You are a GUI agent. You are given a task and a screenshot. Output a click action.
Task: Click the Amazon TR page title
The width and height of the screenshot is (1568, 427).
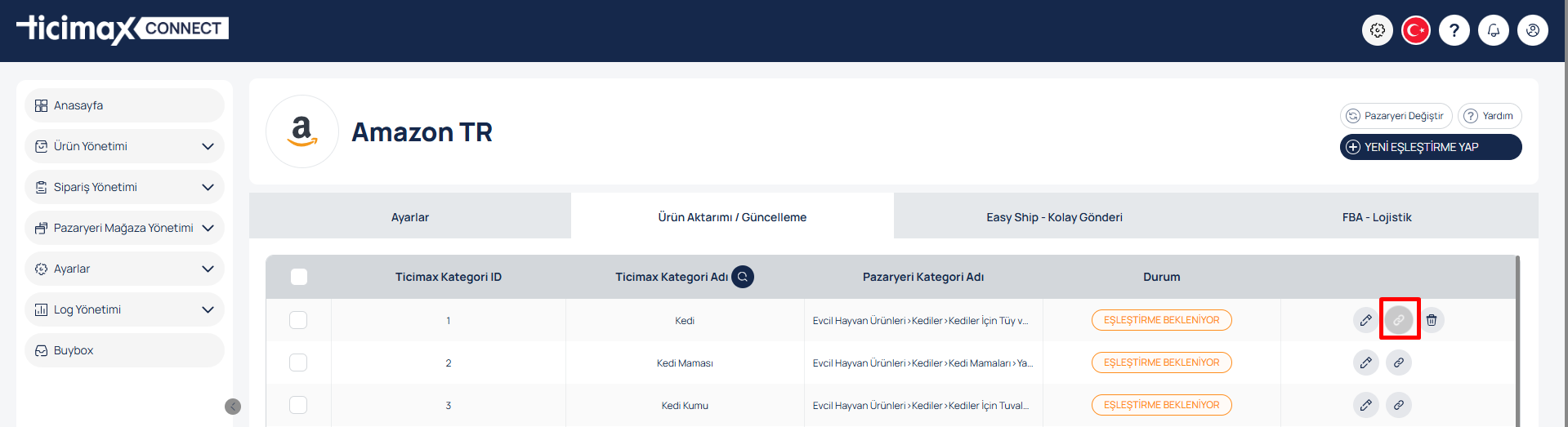tap(422, 131)
